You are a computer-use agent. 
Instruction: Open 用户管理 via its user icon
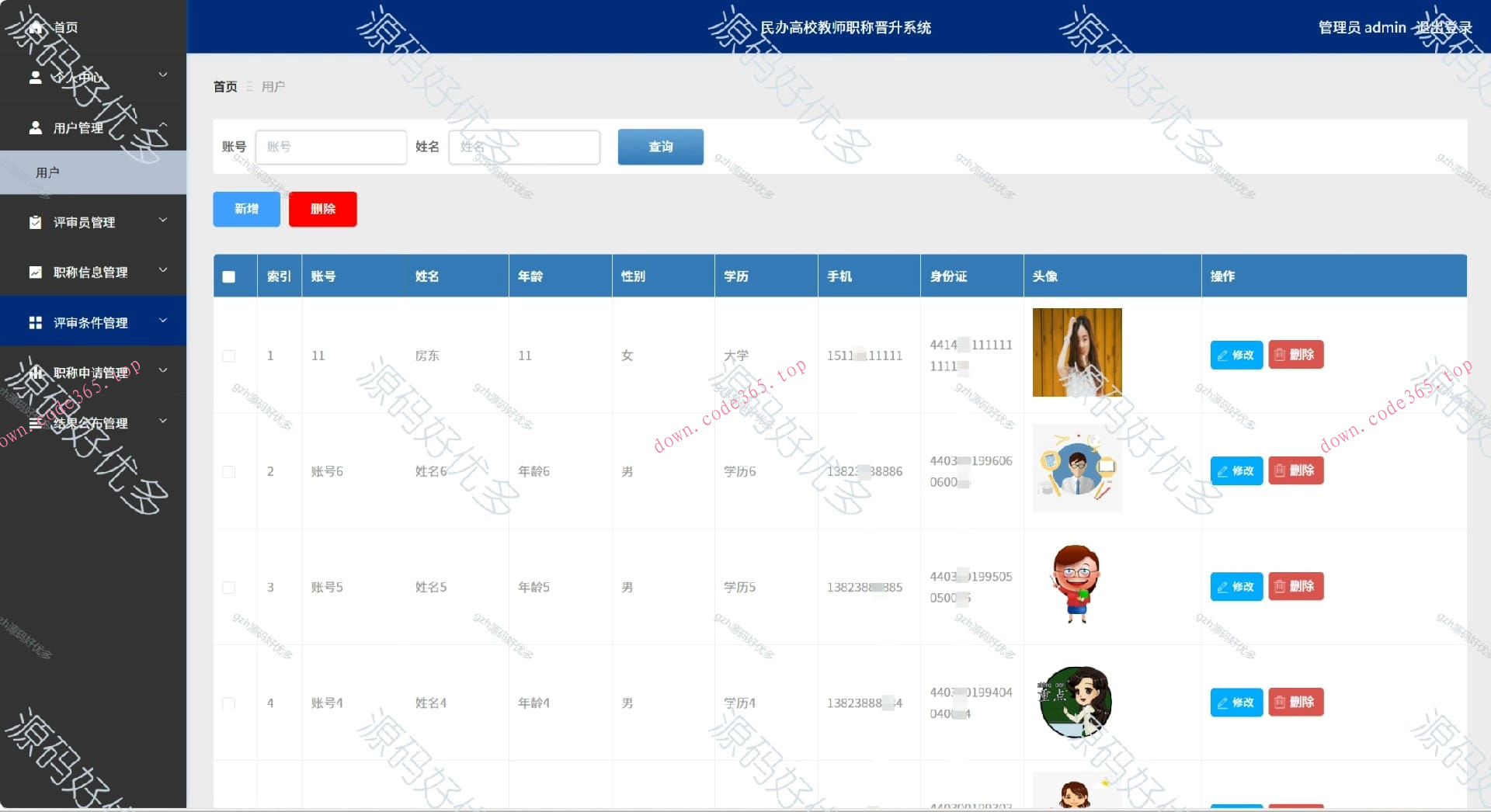tap(35, 127)
